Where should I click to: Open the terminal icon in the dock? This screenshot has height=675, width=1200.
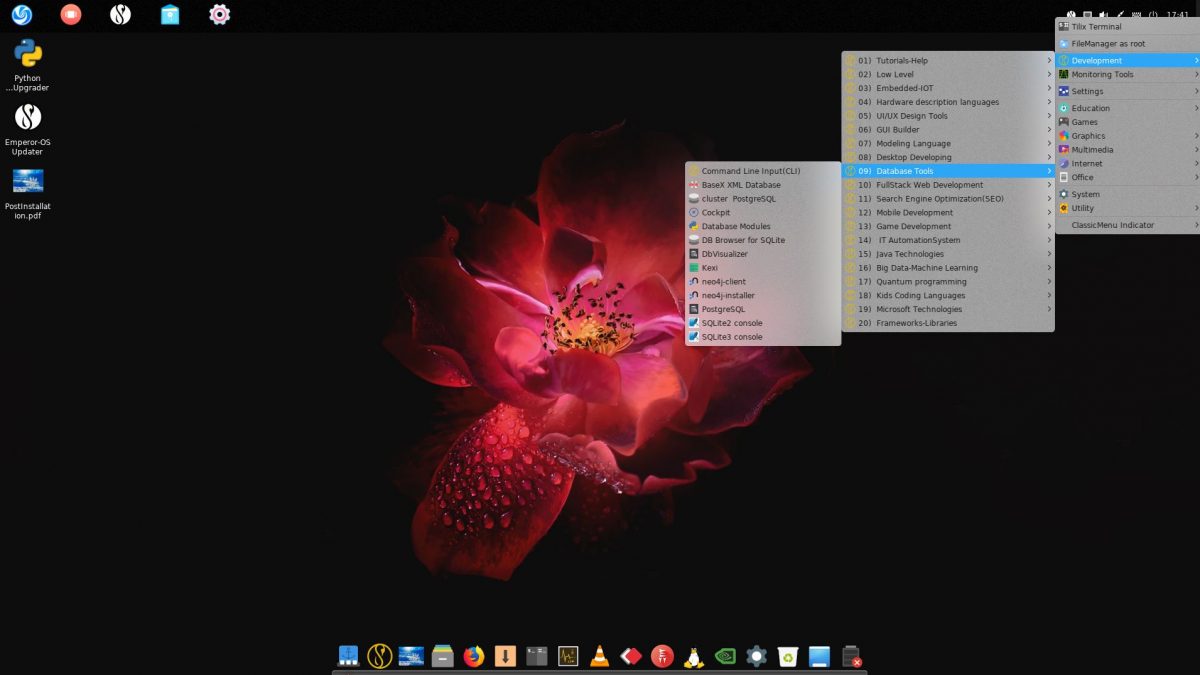tap(537, 656)
